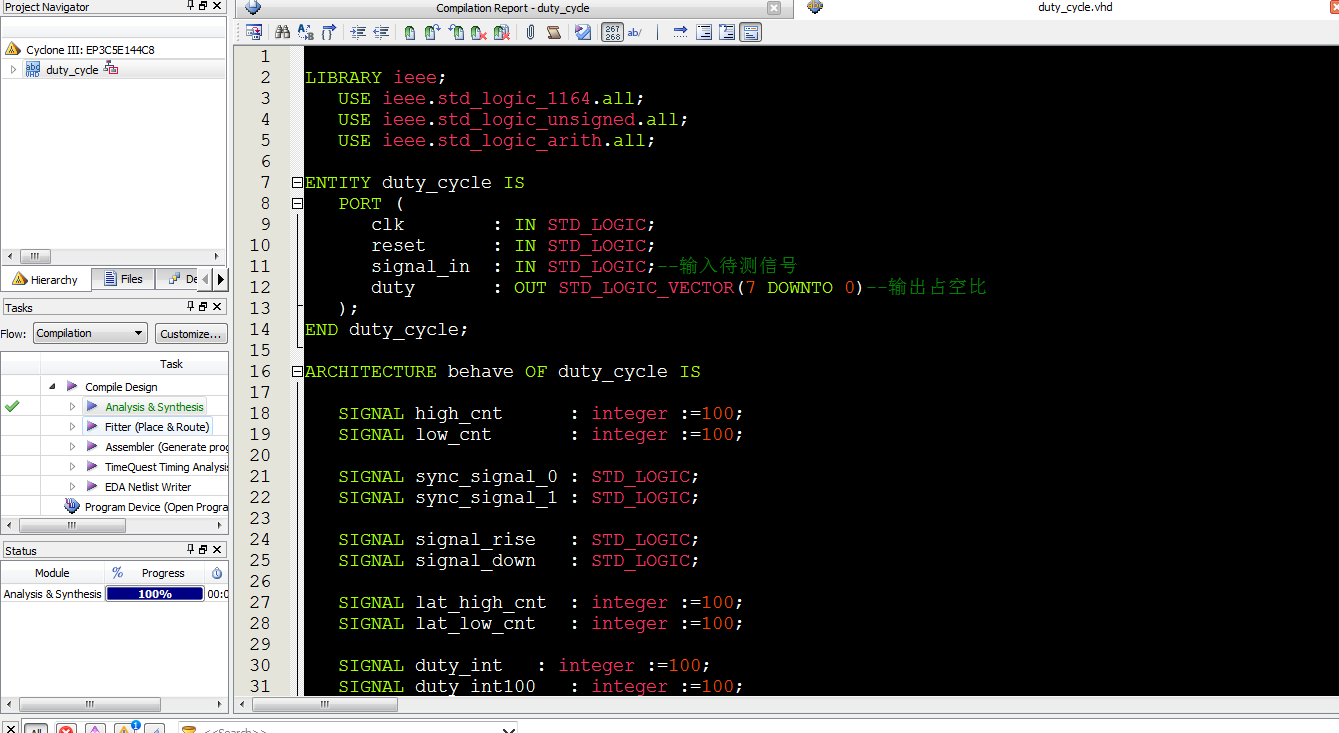The height and width of the screenshot is (733, 1339).
Task: Click the Module column header in Status
Action: click(x=52, y=573)
